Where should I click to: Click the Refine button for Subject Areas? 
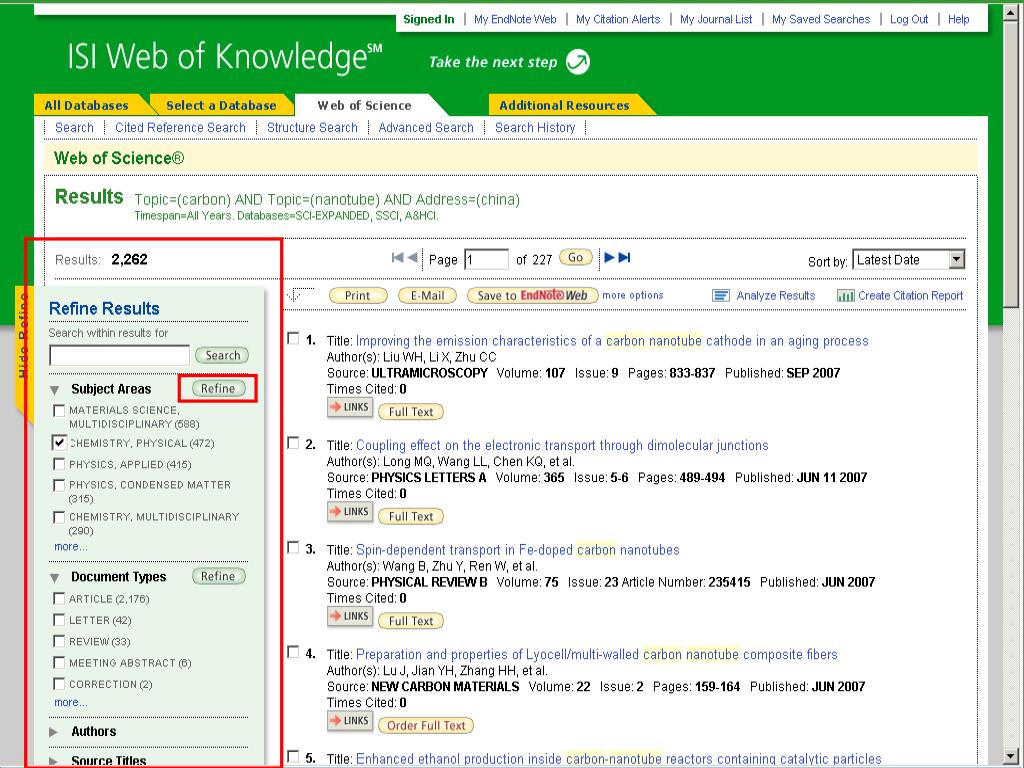click(219, 389)
